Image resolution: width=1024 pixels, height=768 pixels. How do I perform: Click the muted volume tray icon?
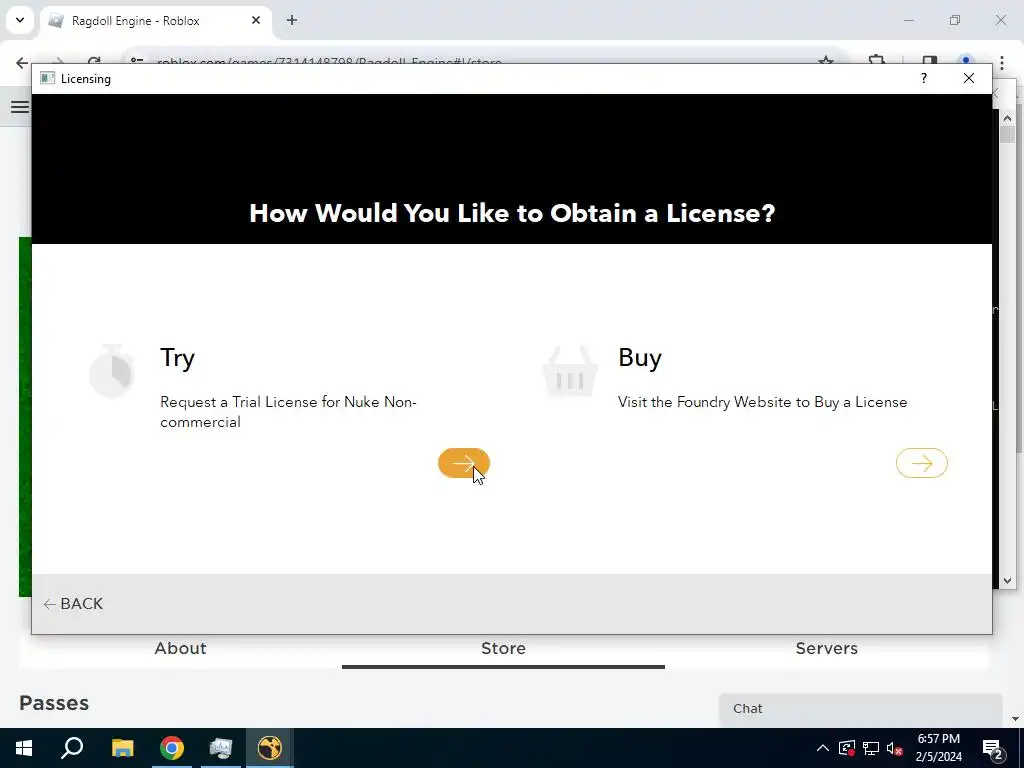[x=894, y=748]
